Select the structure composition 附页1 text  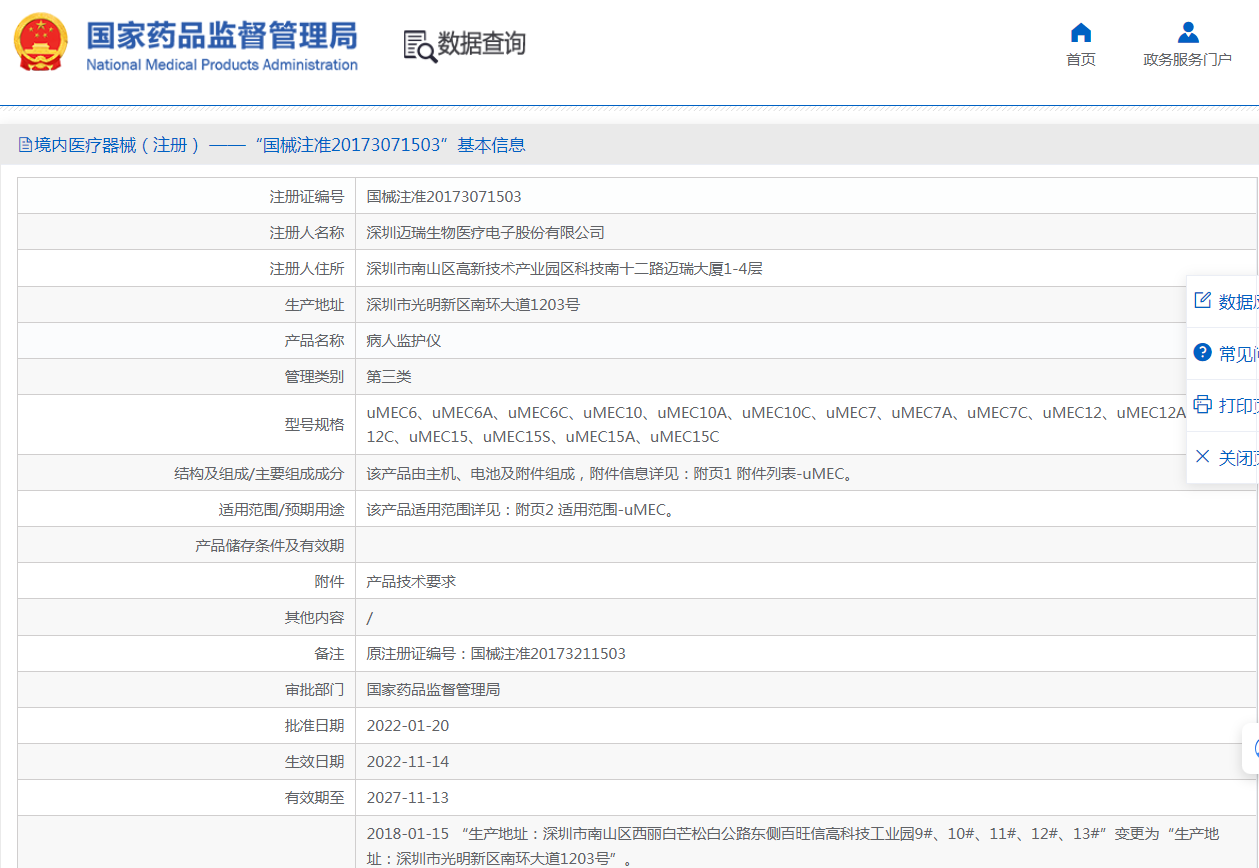pyautogui.click(x=612, y=474)
